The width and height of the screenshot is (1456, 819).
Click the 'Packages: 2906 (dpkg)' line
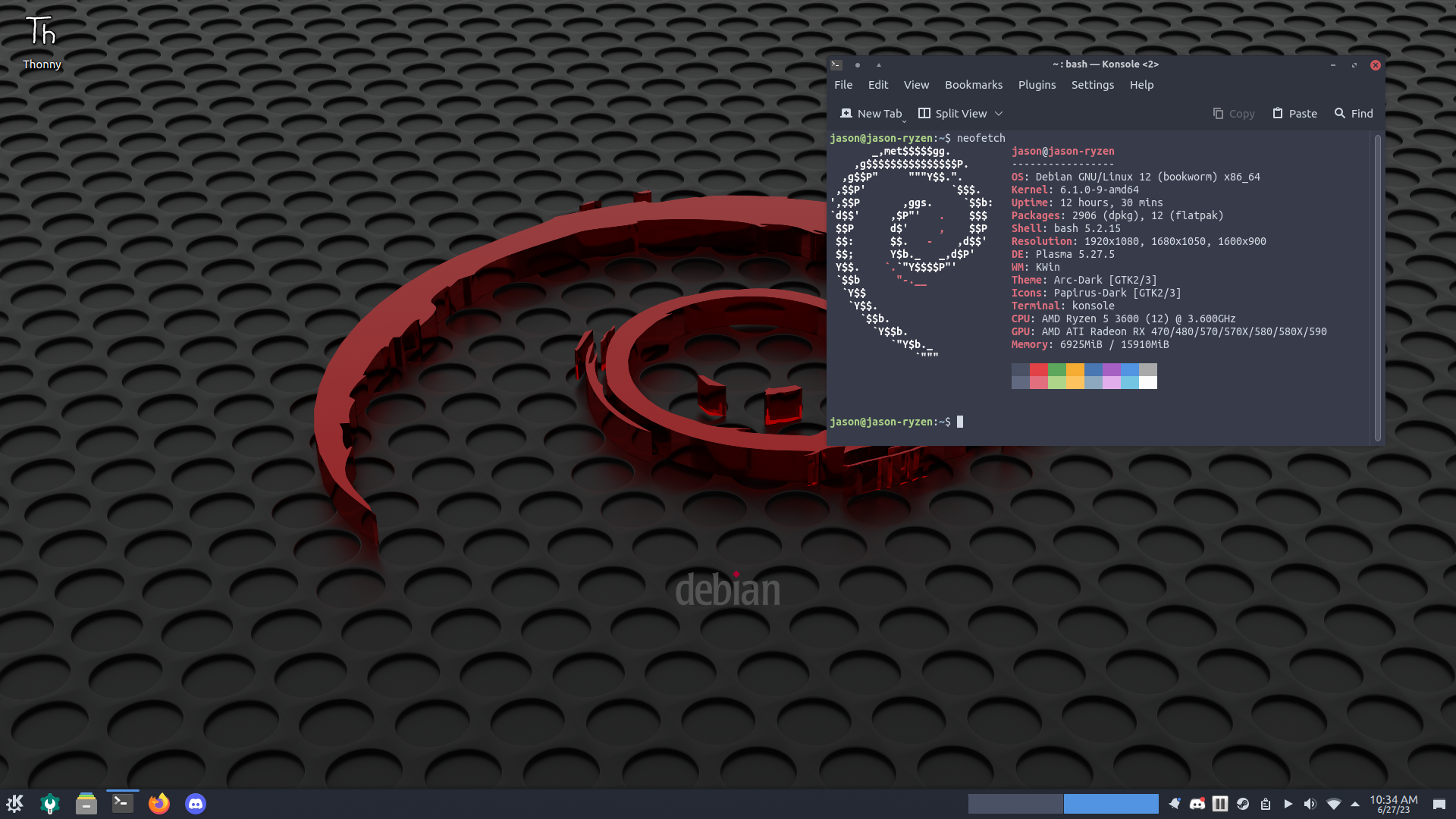(1117, 215)
